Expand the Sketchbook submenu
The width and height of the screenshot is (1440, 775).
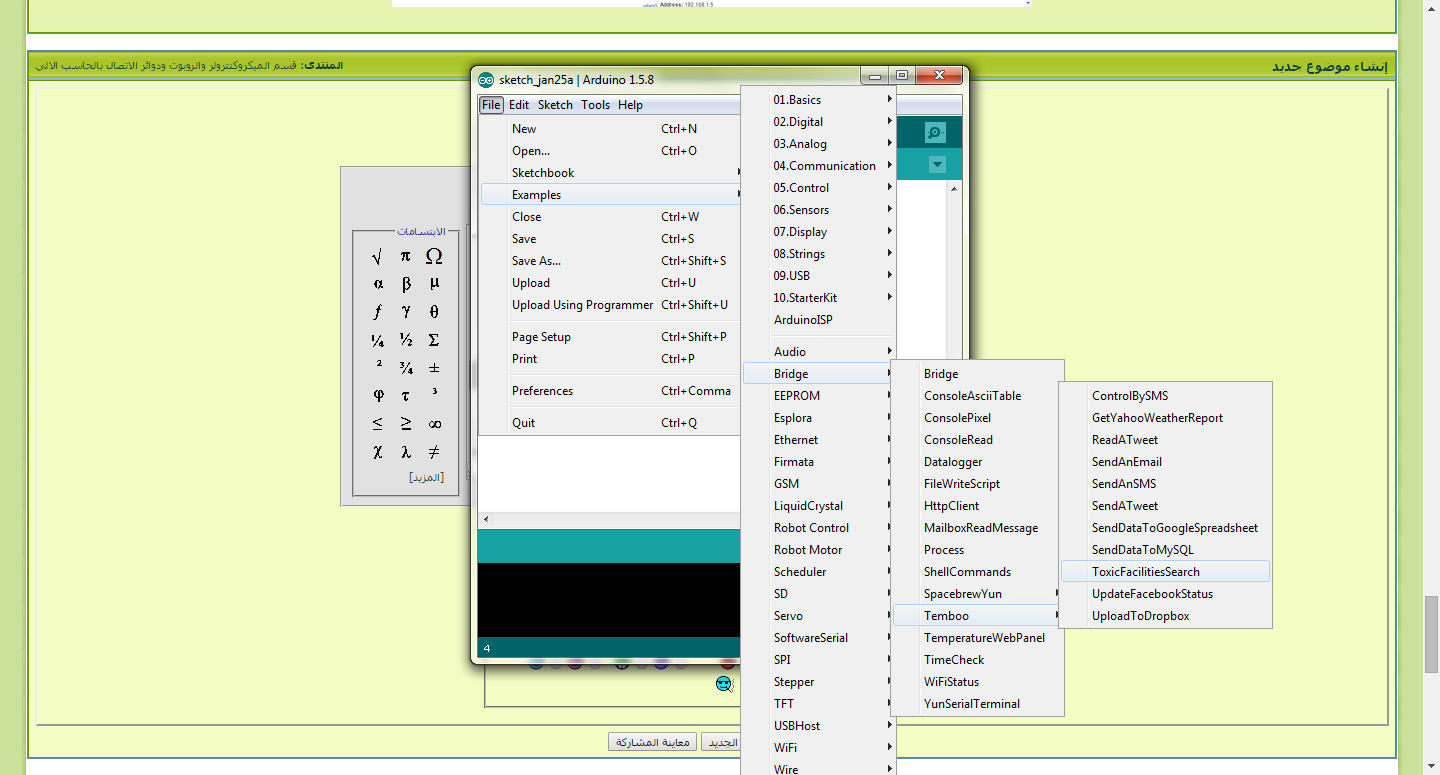click(610, 173)
